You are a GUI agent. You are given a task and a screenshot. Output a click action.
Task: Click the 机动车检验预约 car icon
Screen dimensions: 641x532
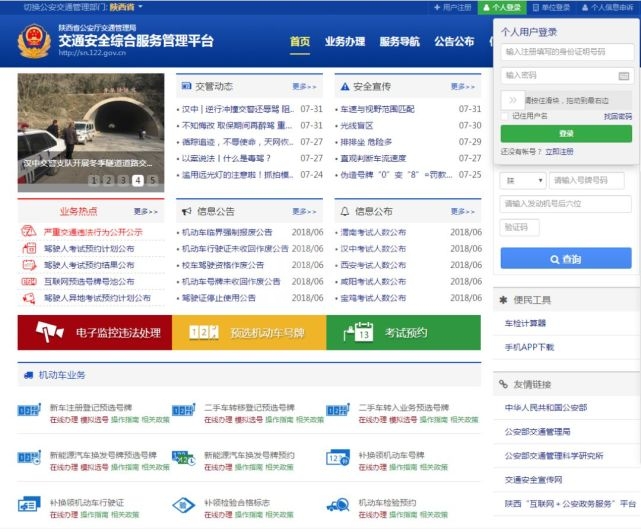pos(337,504)
